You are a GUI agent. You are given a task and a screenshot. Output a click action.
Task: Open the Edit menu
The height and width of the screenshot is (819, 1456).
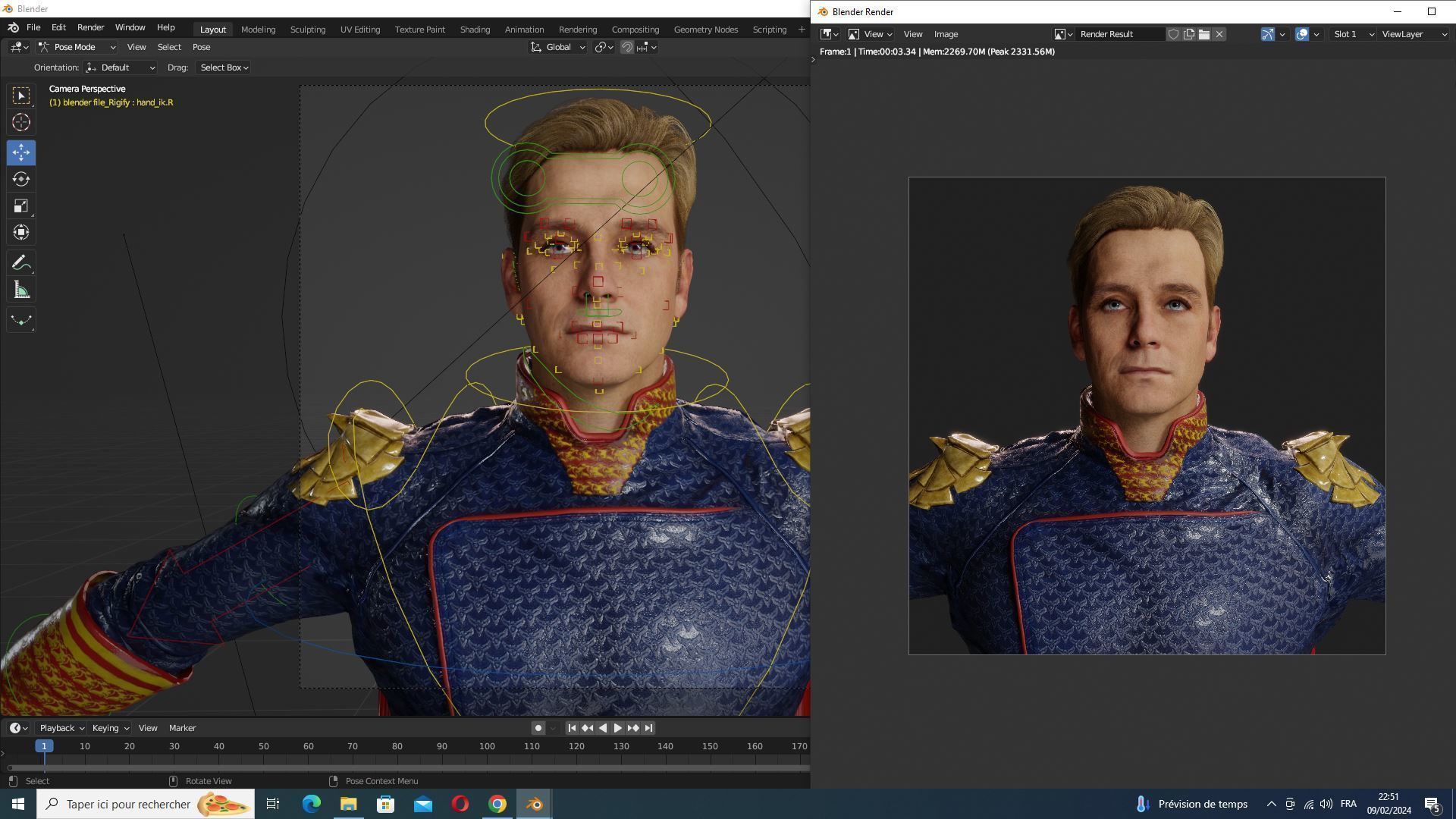tap(58, 27)
